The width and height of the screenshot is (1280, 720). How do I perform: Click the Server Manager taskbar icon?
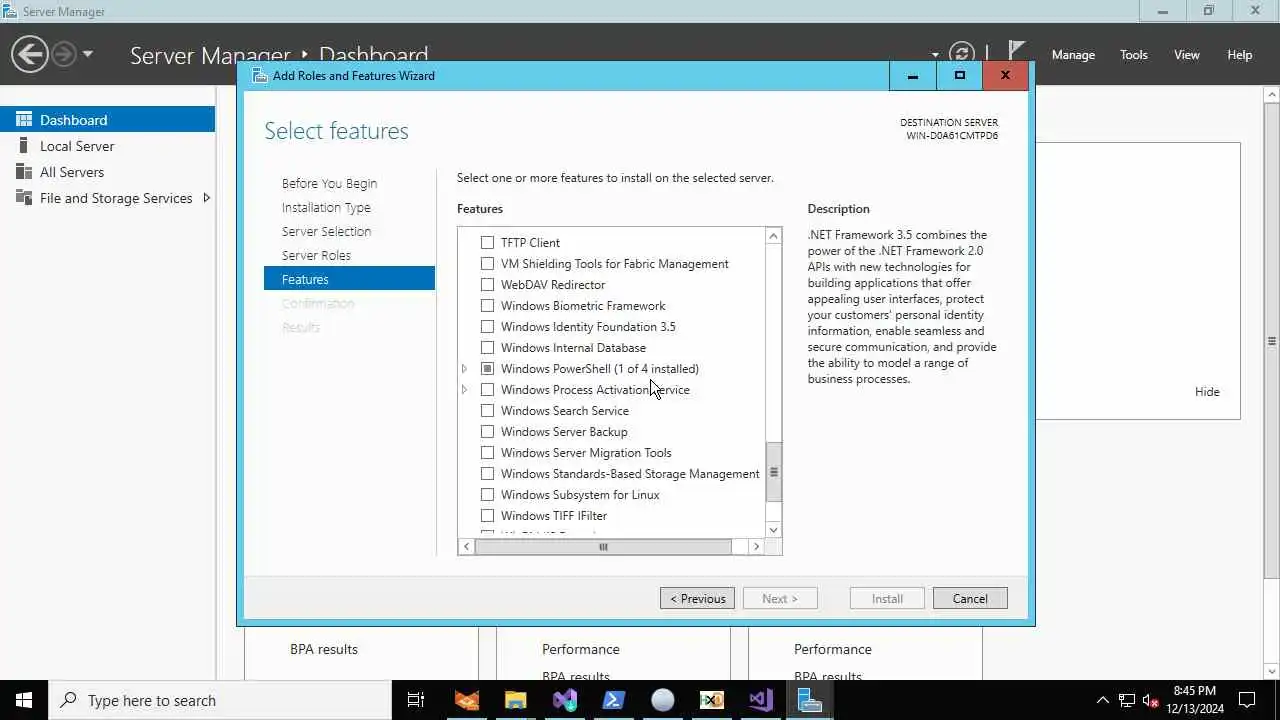point(809,700)
